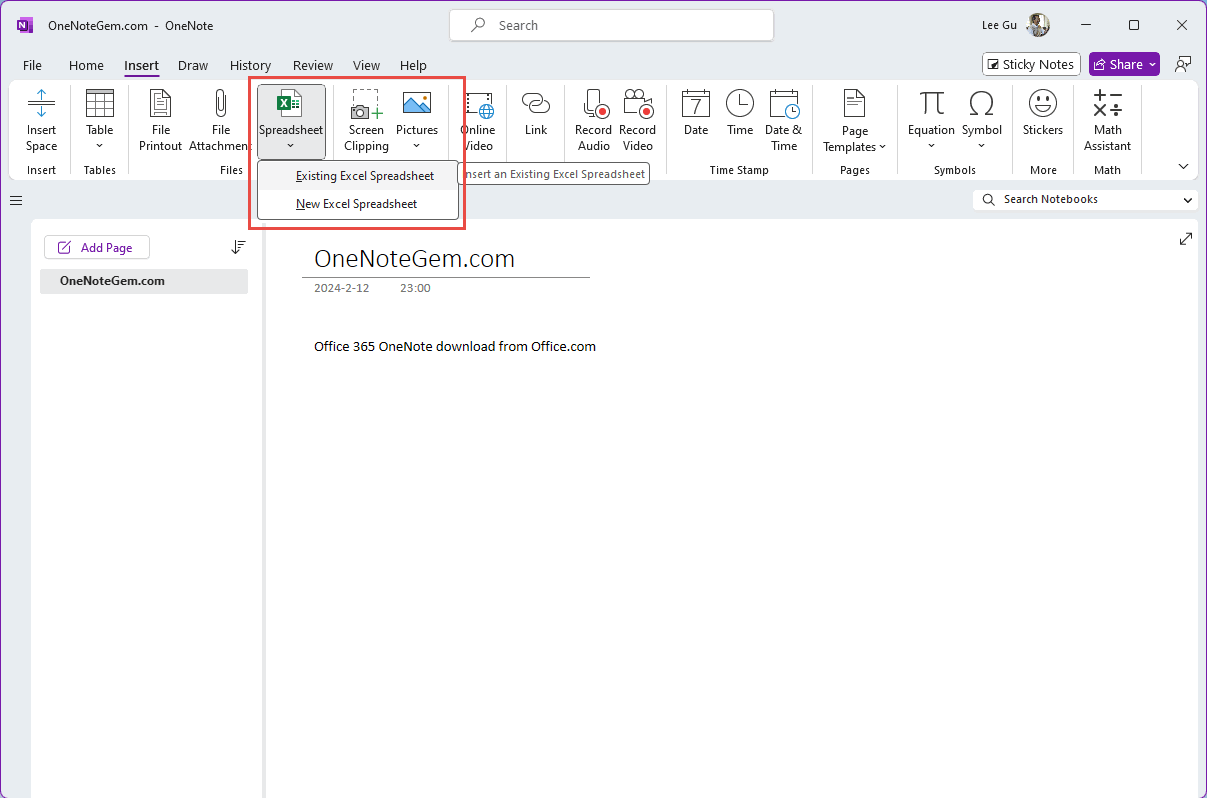Open the Help tab

(413, 65)
